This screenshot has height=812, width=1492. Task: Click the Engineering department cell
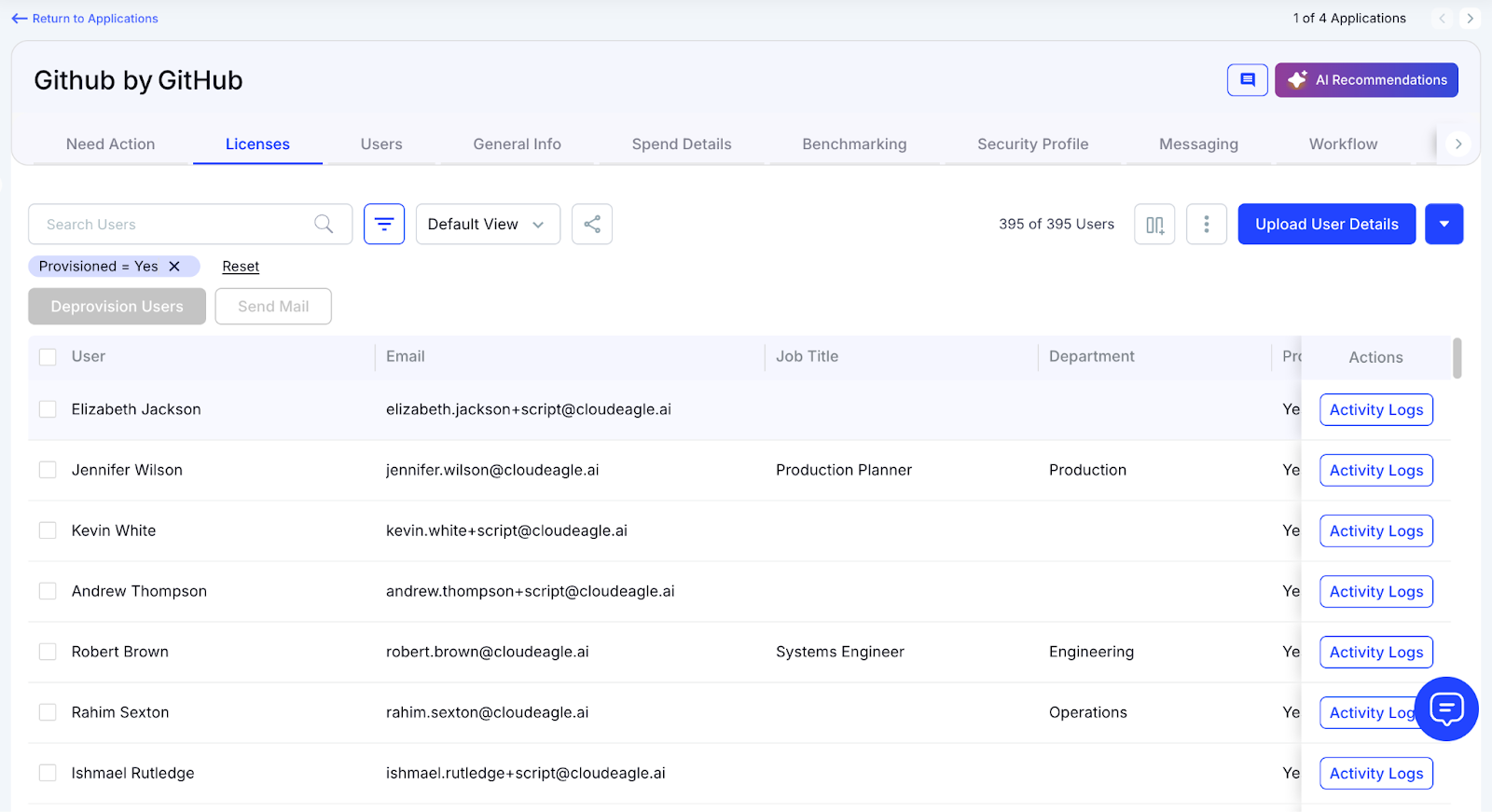1092,652
